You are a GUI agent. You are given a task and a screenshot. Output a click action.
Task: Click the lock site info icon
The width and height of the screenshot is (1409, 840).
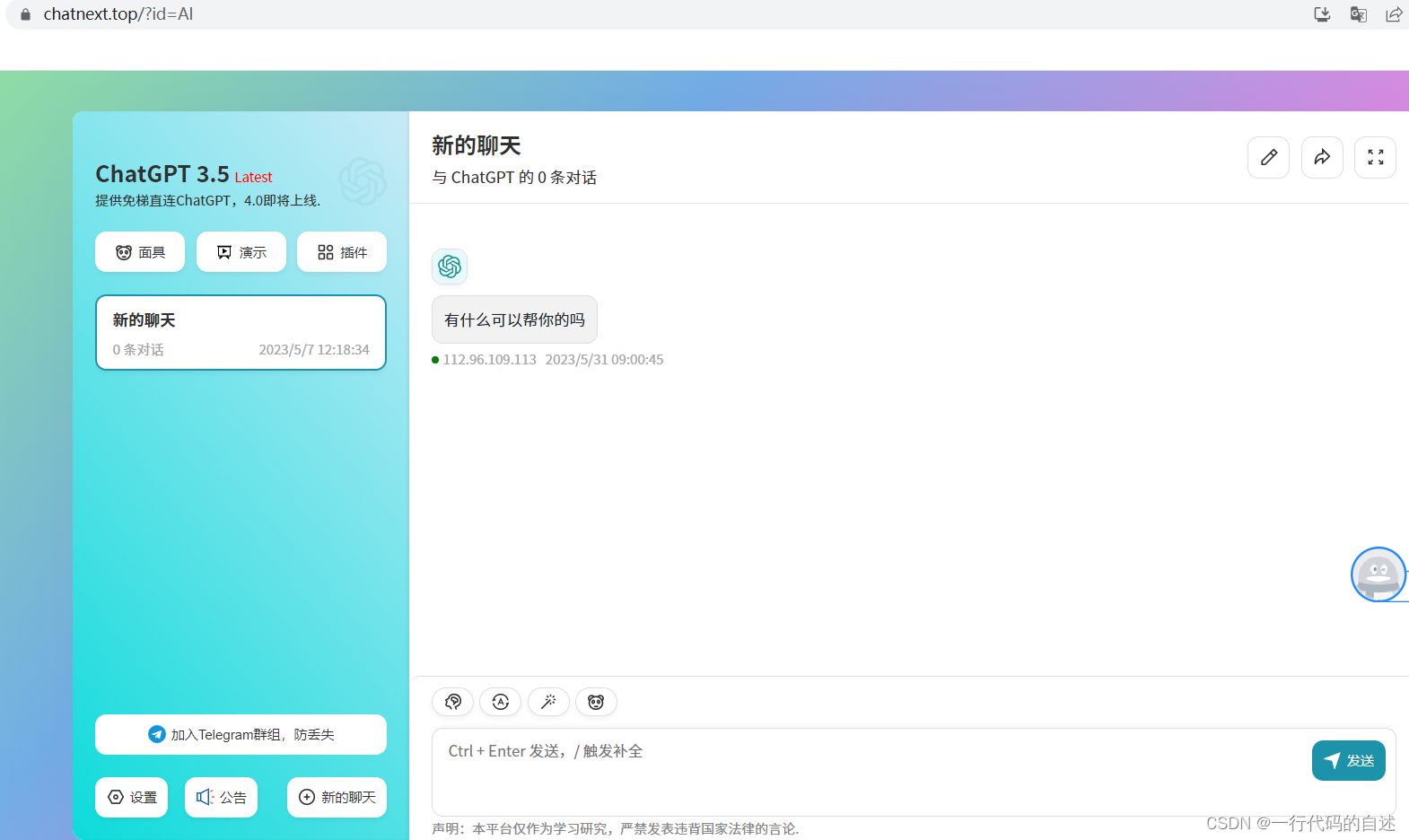[25, 14]
